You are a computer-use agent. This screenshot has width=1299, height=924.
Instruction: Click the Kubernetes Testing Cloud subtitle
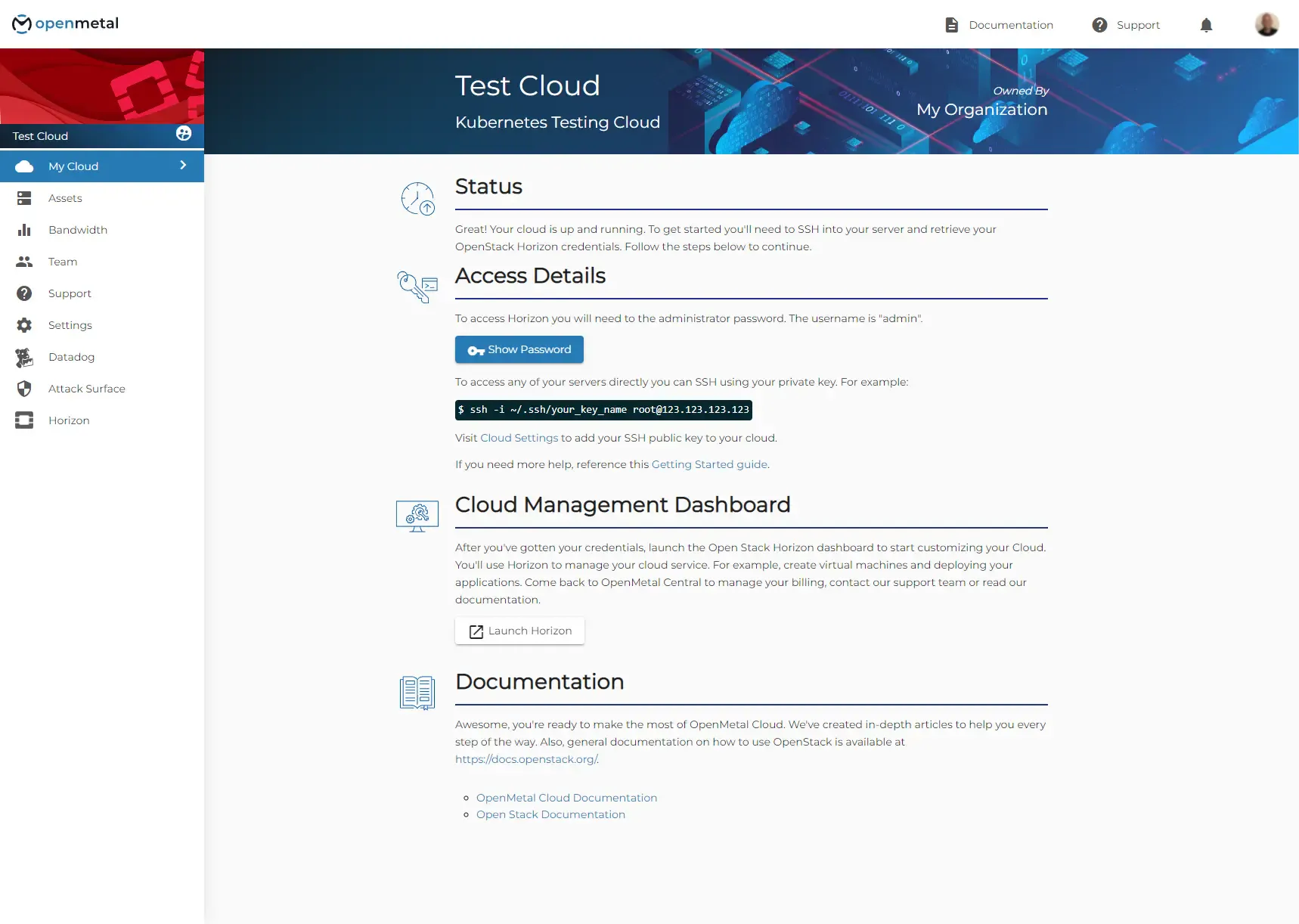click(557, 122)
